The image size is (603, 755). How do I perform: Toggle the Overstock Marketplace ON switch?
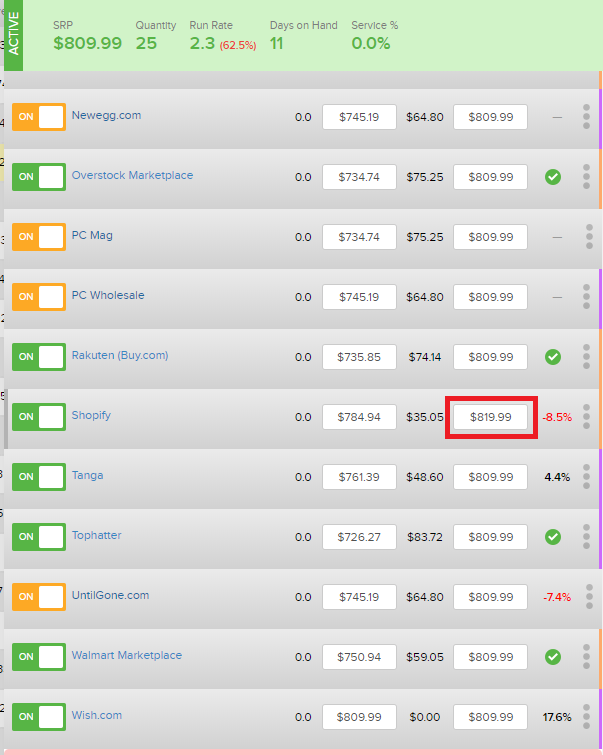(39, 177)
